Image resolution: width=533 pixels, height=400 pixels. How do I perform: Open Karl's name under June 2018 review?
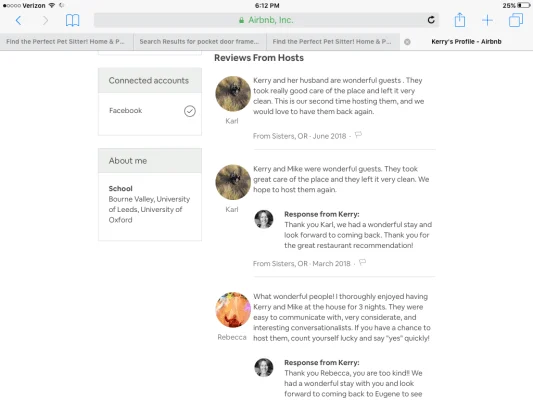coord(232,121)
